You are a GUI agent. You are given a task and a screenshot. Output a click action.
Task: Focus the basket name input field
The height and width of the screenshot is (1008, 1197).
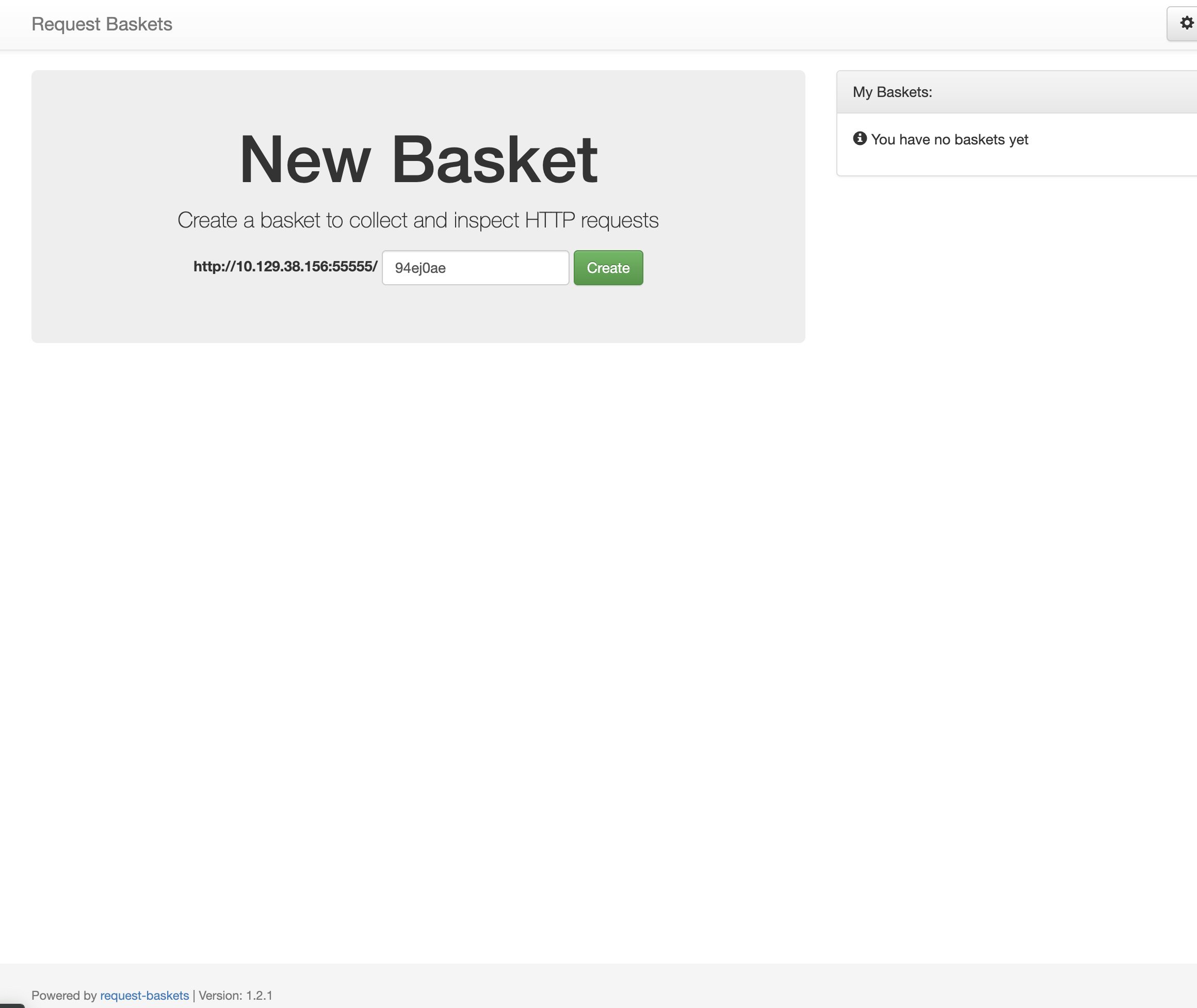click(x=475, y=267)
